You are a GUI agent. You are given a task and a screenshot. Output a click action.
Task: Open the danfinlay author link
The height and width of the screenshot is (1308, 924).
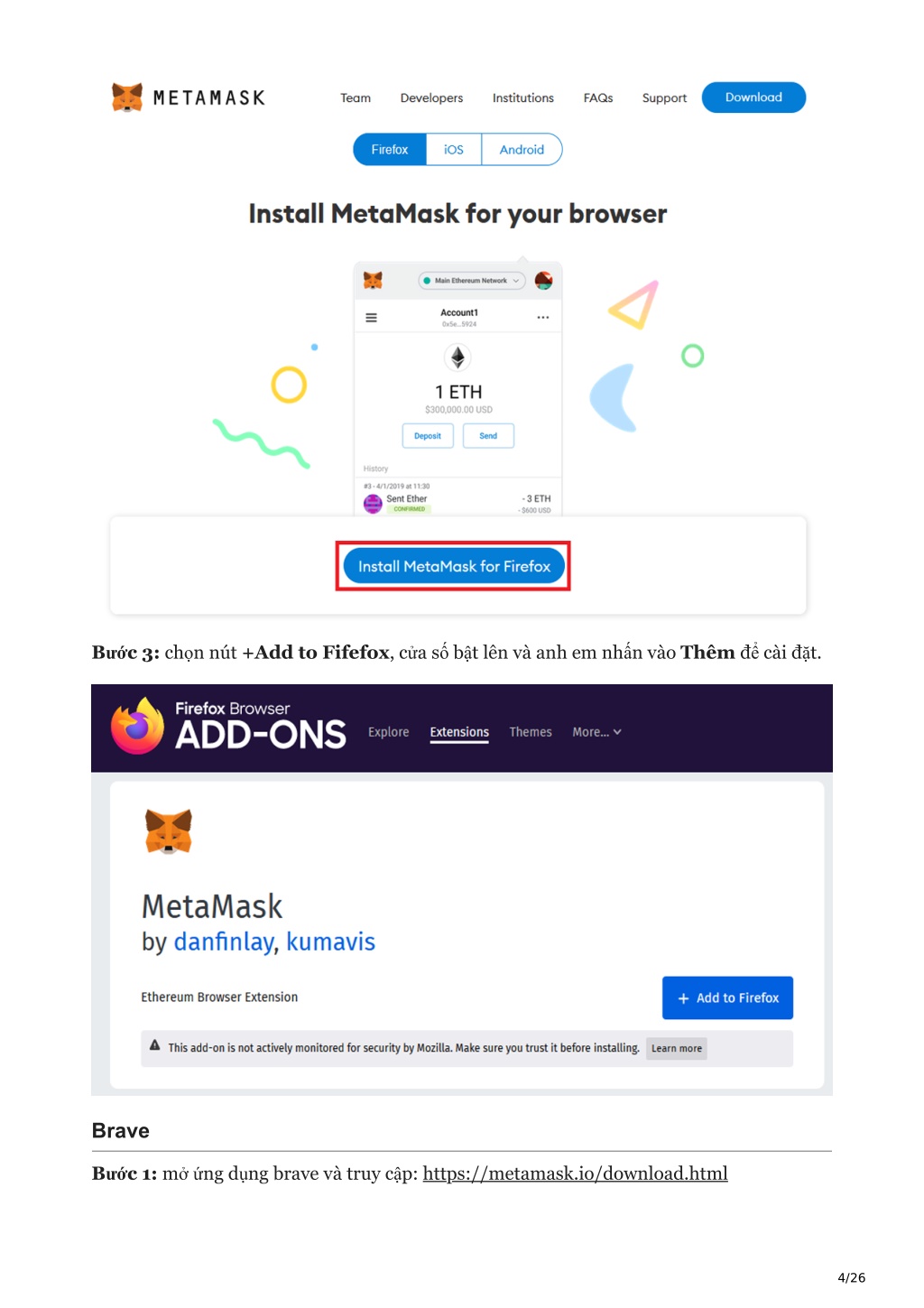[224, 942]
